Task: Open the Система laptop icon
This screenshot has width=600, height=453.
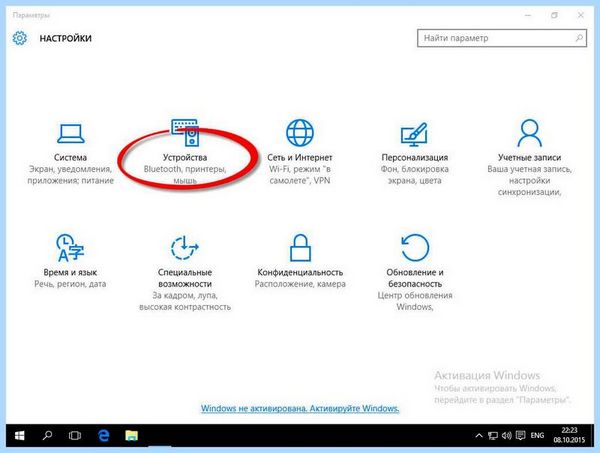Action: tap(70, 134)
